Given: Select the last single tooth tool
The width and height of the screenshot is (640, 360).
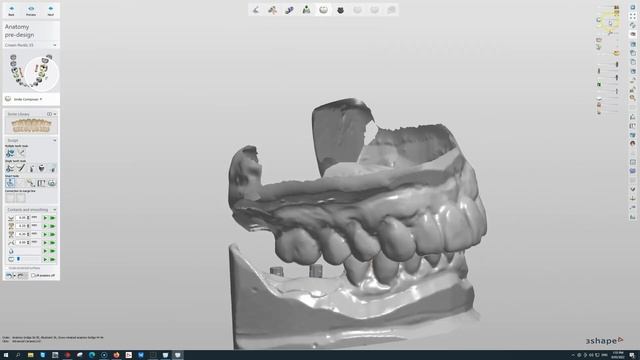Looking at the screenshot, I should pos(52,168).
